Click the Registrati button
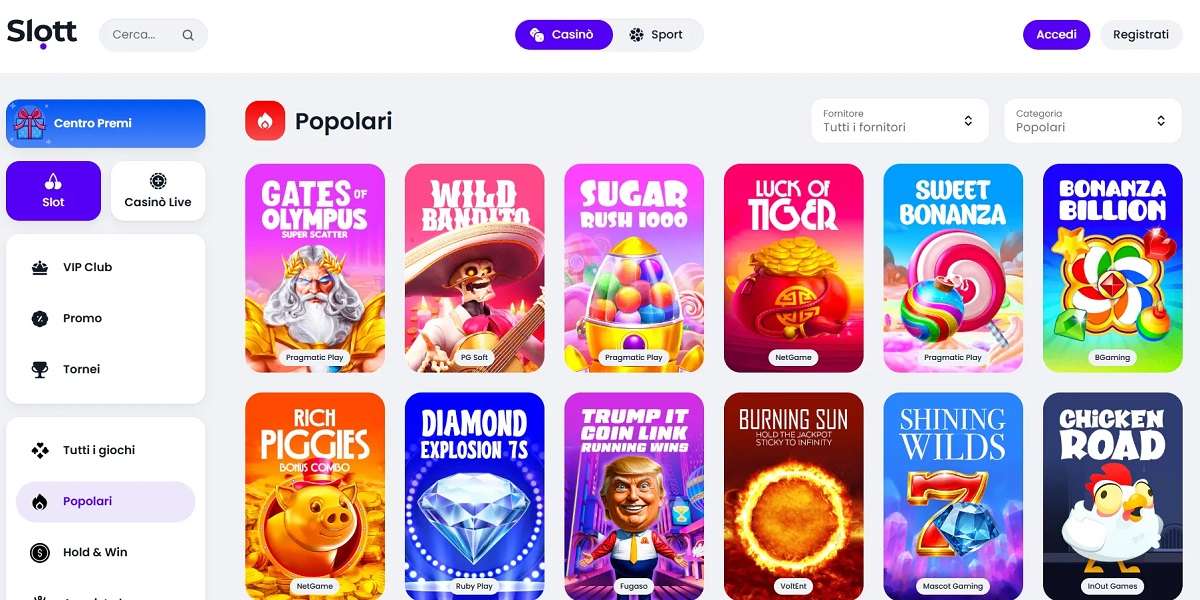The image size is (1200, 600). coord(1141,34)
